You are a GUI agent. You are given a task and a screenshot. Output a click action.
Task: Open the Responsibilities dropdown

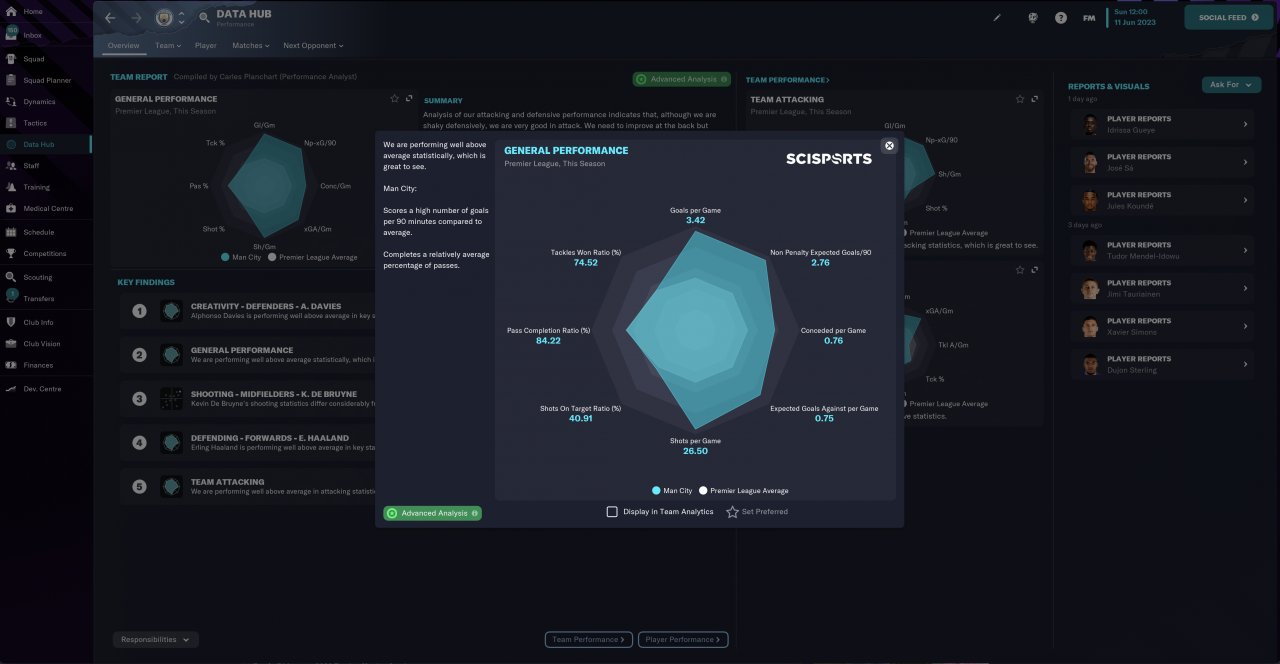coord(156,639)
